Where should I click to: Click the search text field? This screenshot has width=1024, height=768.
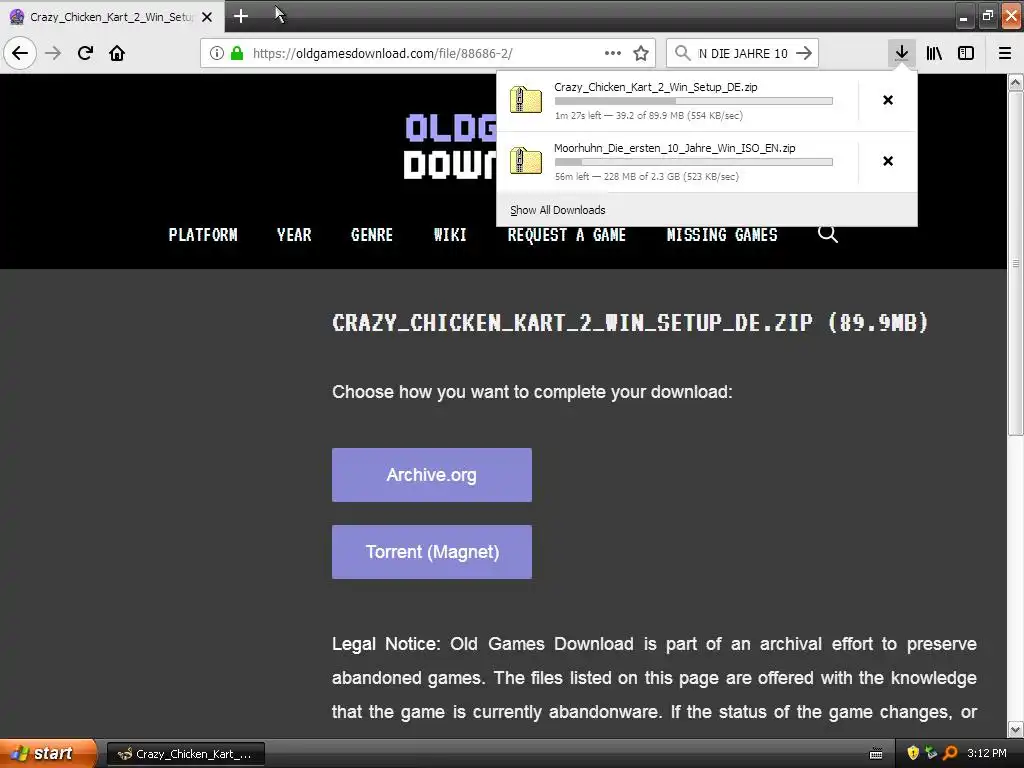tap(743, 53)
